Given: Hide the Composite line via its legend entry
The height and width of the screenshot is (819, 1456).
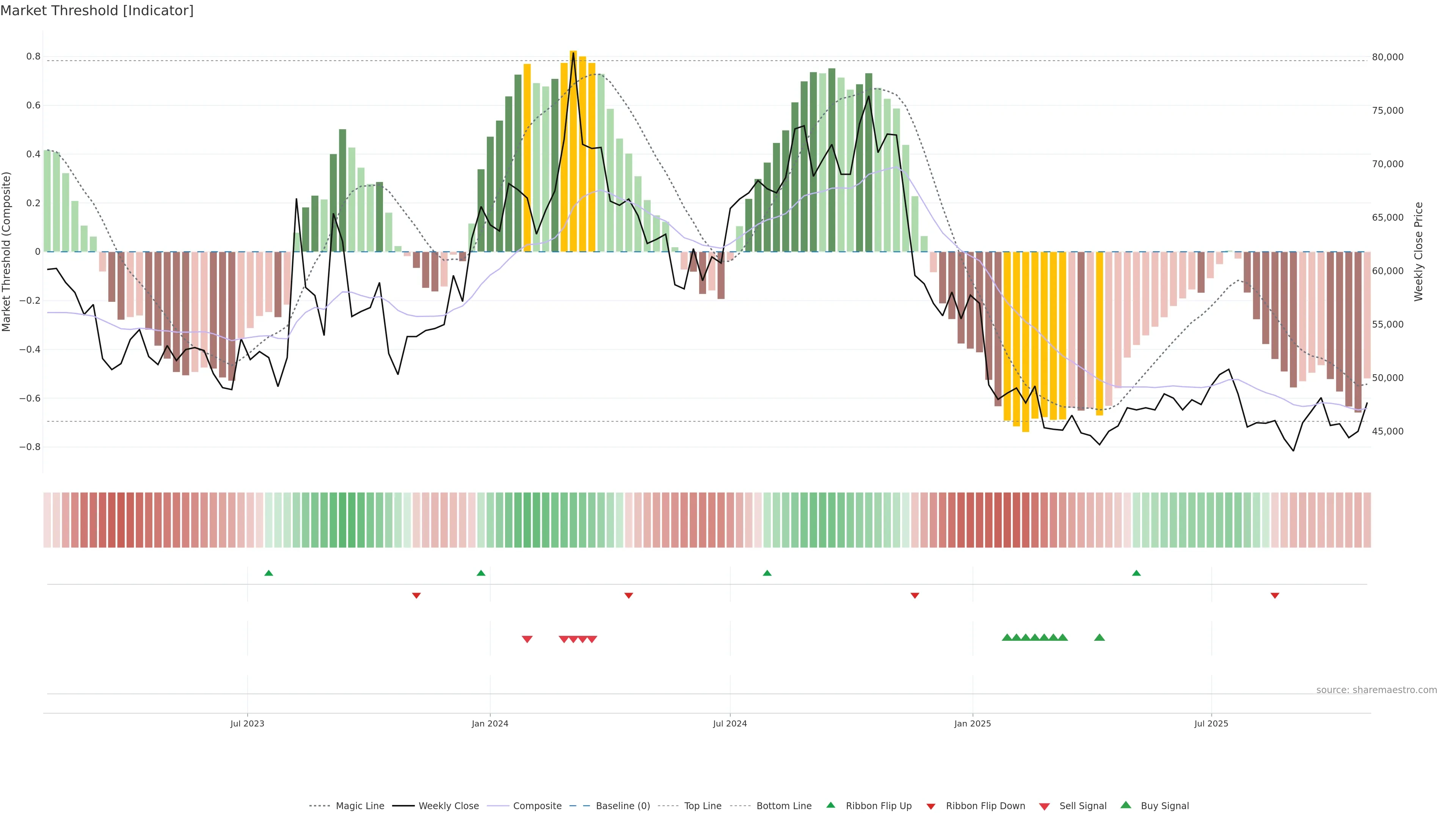Looking at the screenshot, I should pyautogui.click(x=537, y=806).
